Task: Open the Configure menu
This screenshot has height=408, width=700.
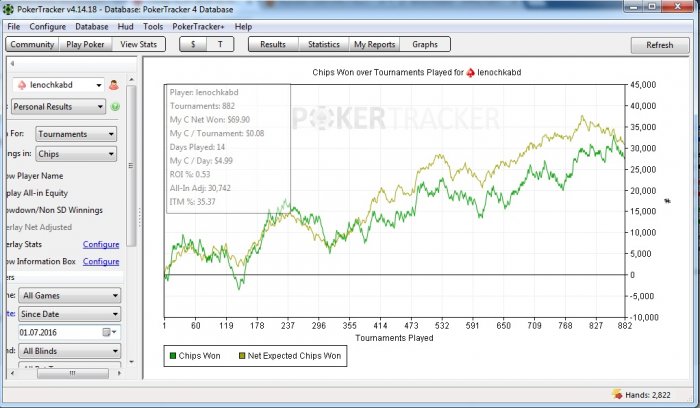Action: coord(48,27)
